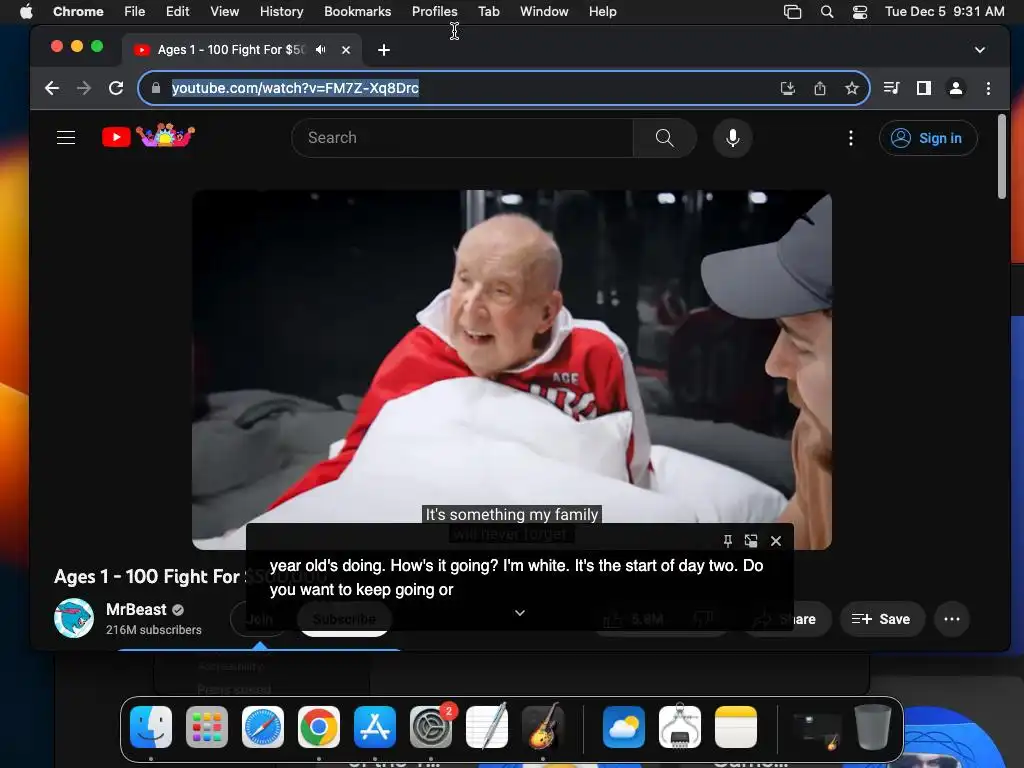
Task: Reload the YouTube page
Action: click(x=116, y=88)
